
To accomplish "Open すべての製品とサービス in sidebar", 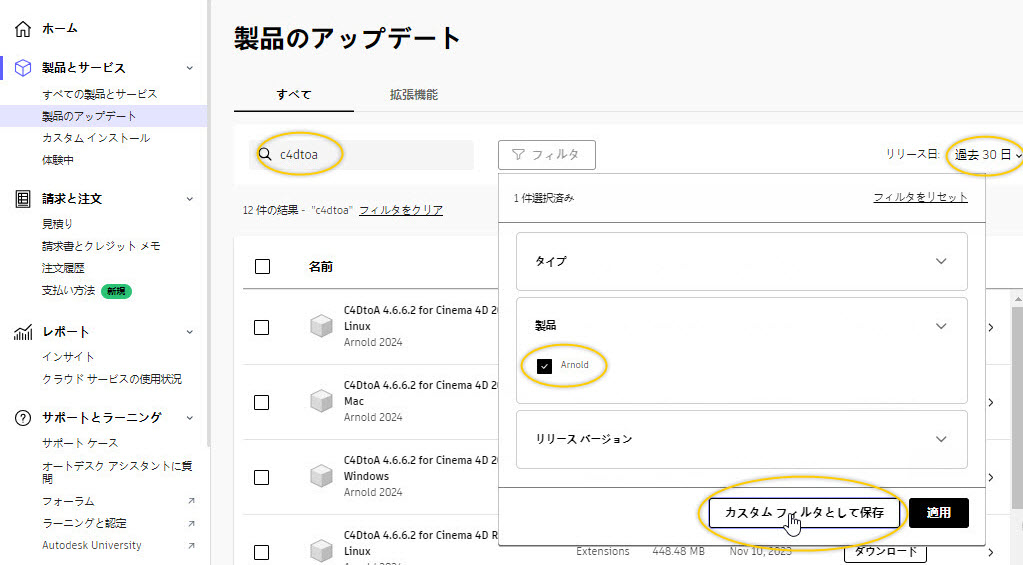I will click(x=100, y=94).
